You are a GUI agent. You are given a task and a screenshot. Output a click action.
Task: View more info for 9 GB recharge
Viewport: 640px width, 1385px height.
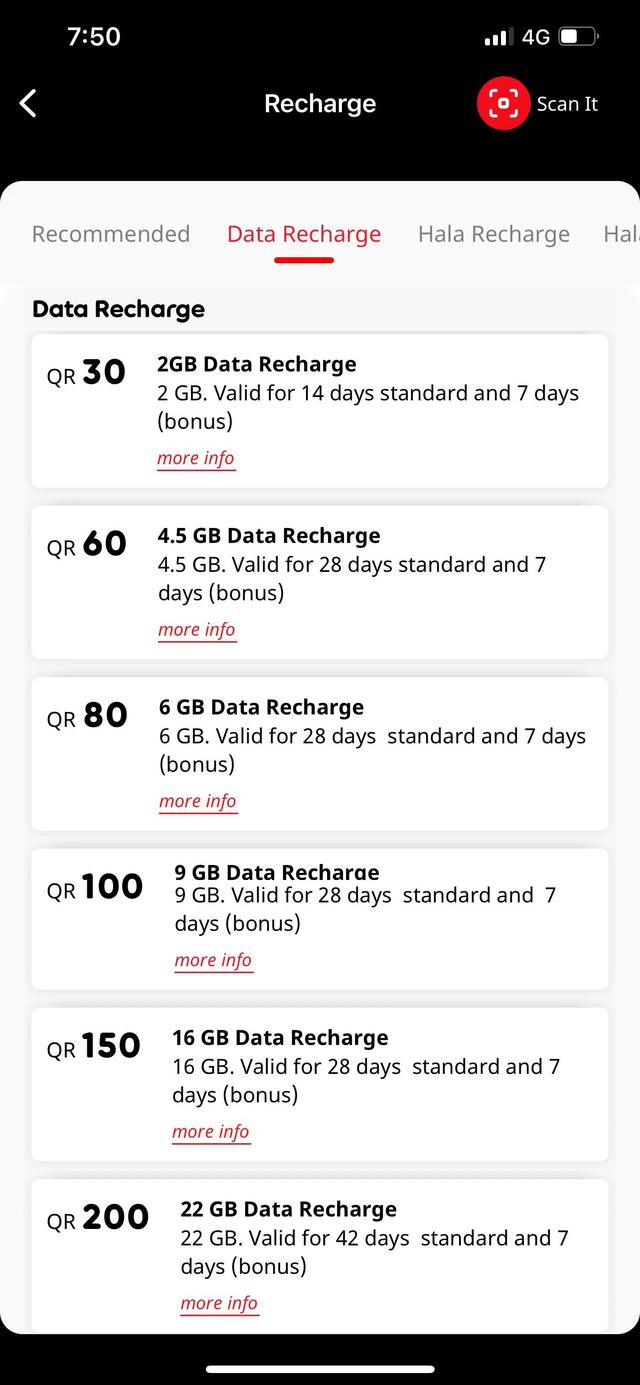213,960
